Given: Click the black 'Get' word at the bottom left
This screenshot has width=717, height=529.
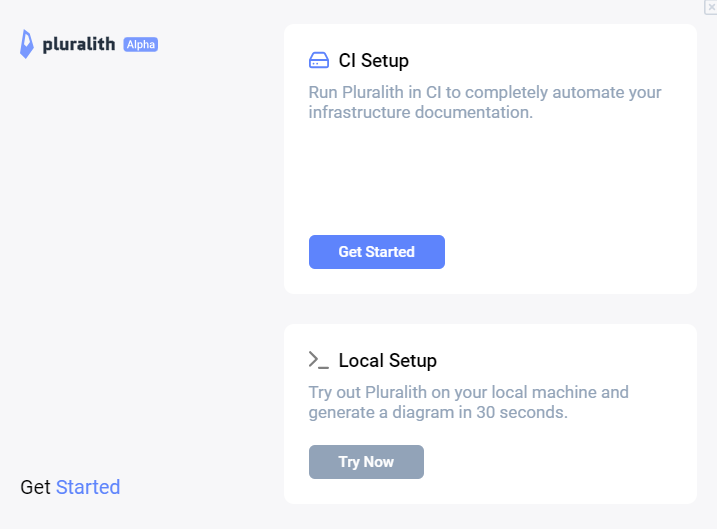Looking at the screenshot, I should [x=35, y=487].
